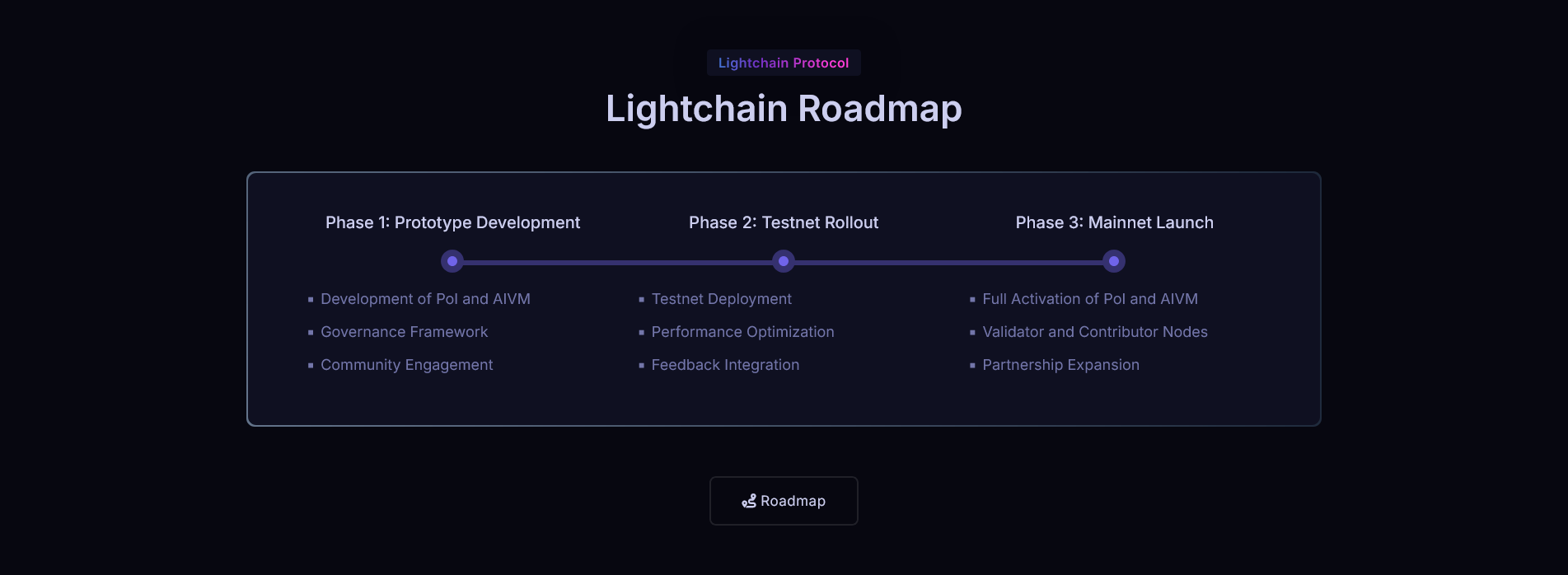The width and height of the screenshot is (1568, 575).
Task: Click the bullet marker beside Testnet Deployment
Action: pyautogui.click(x=642, y=299)
